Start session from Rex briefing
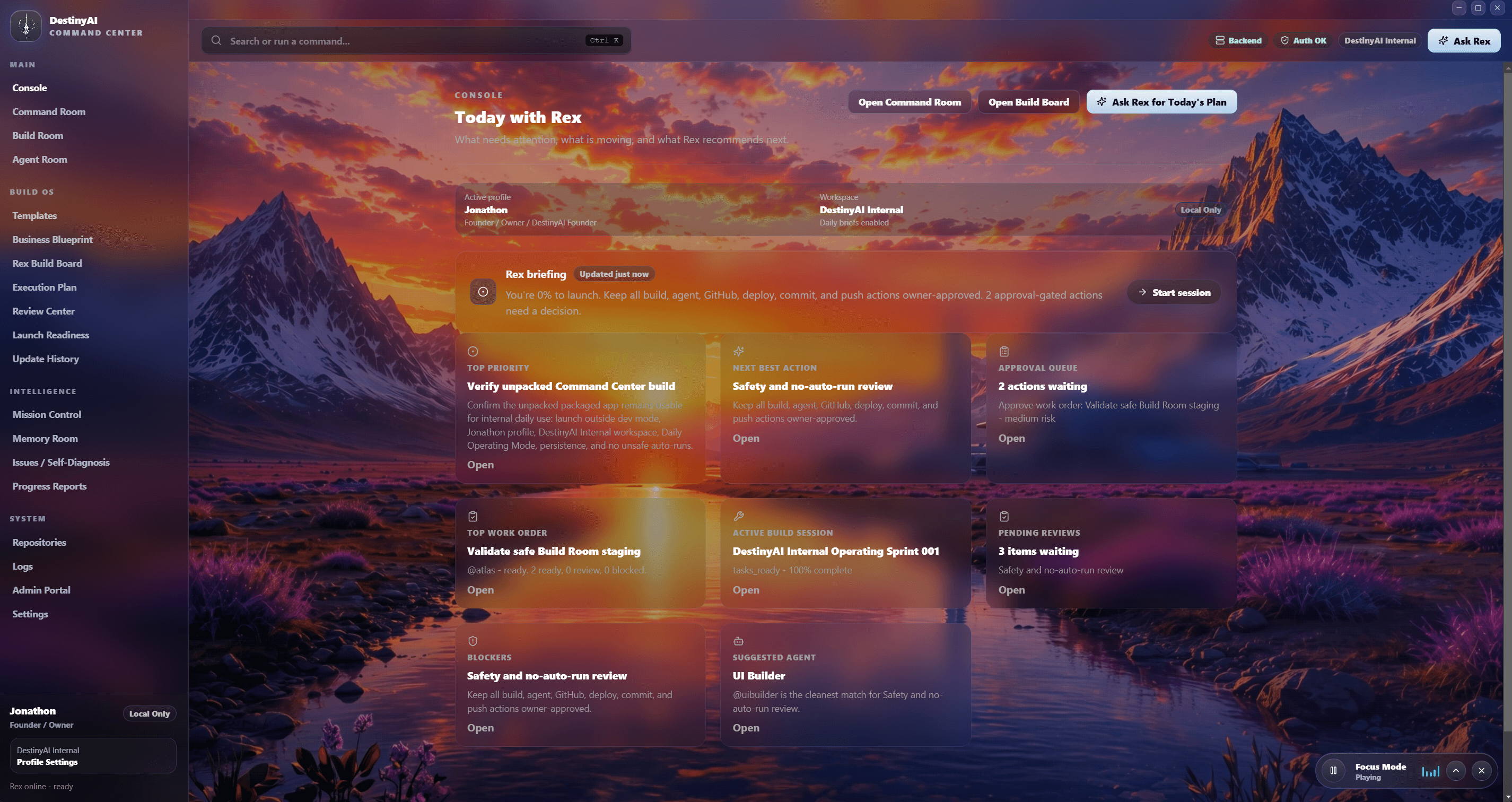The height and width of the screenshot is (802, 1512). (1174, 292)
